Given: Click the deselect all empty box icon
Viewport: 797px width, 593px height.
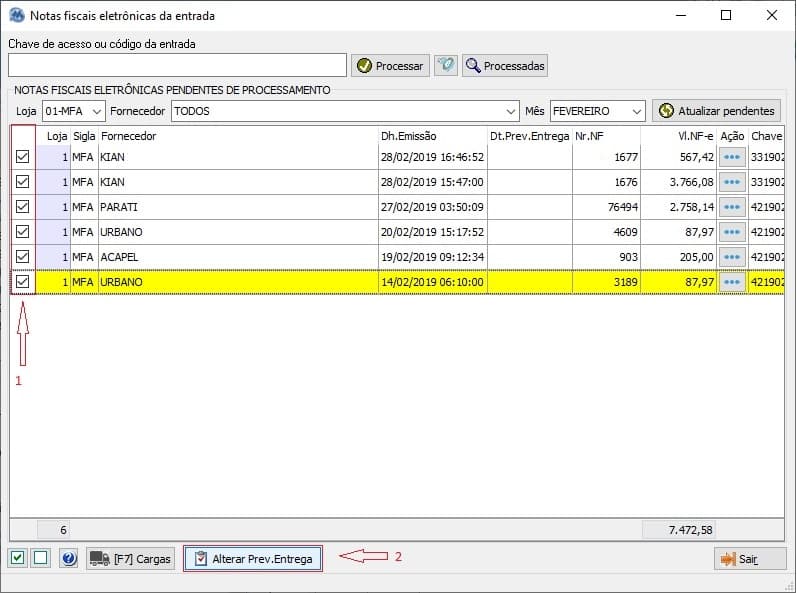Looking at the screenshot, I should [x=41, y=558].
